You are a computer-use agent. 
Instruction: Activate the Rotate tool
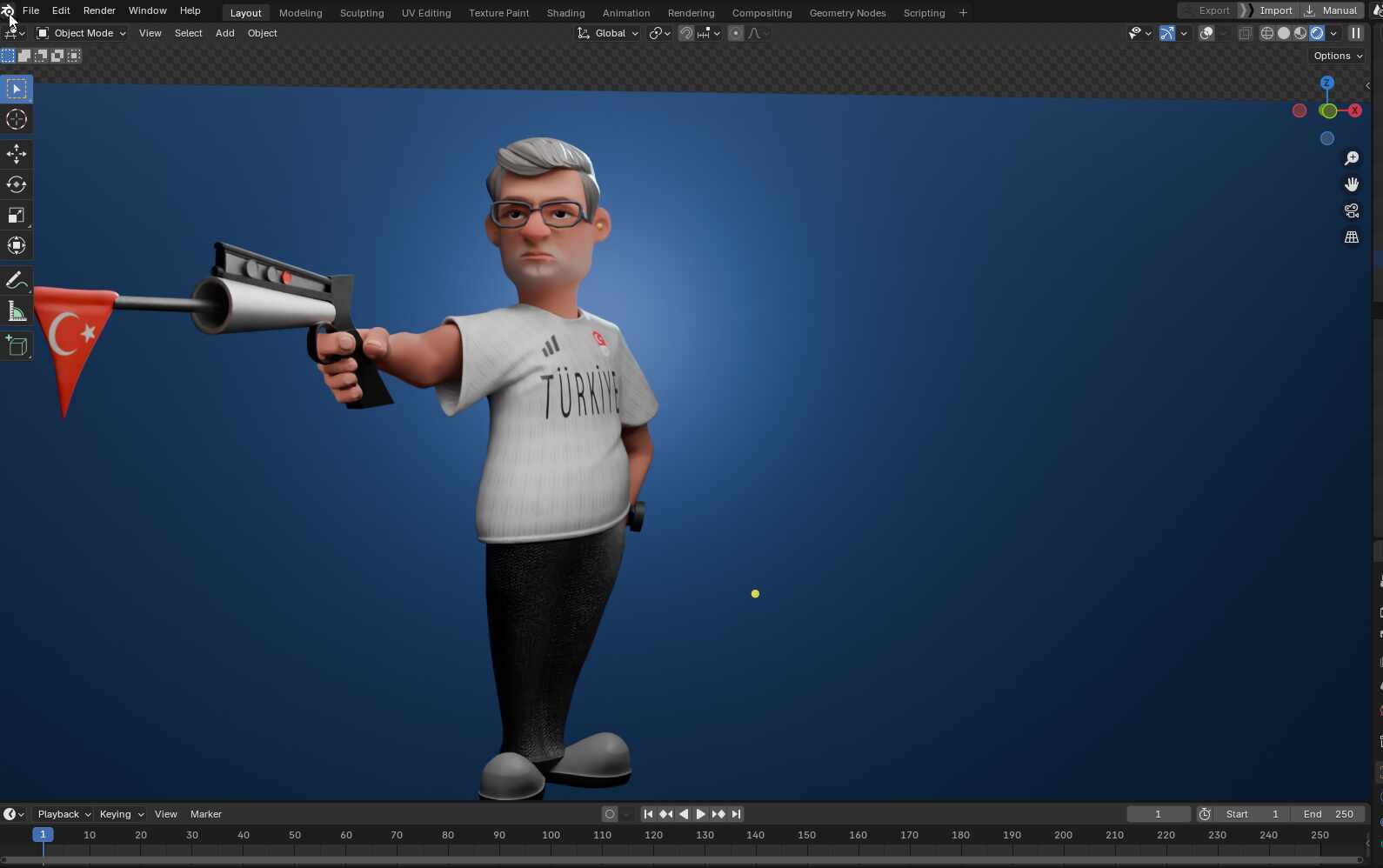coord(17,184)
